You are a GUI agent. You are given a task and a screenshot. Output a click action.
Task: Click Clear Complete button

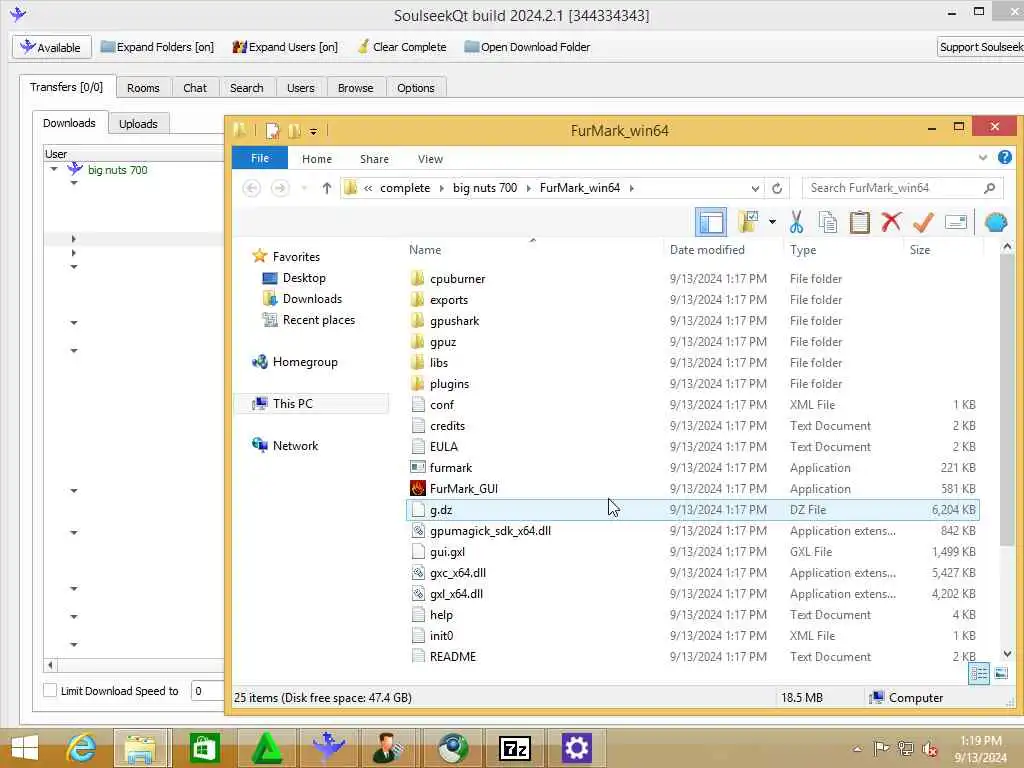[402, 47]
